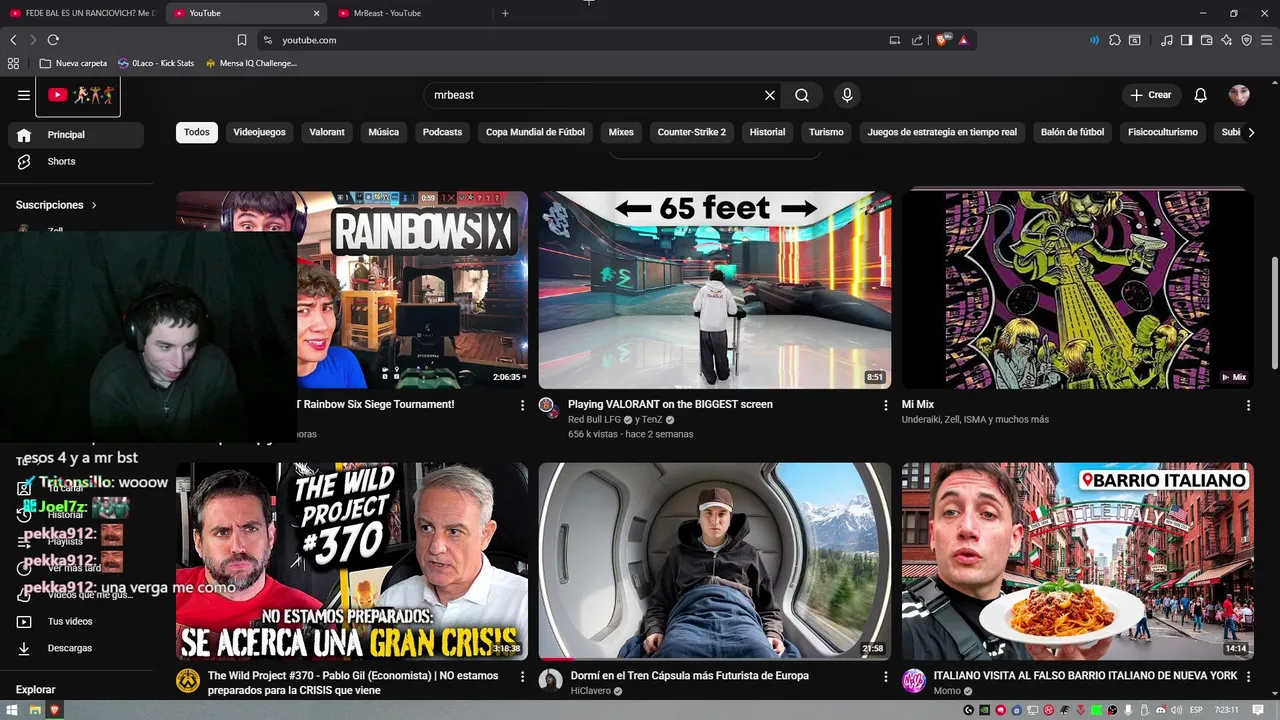The width and height of the screenshot is (1280, 720).
Task: Open Wild Project #370 video thumbnail
Action: pyautogui.click(x=352, y=561)
